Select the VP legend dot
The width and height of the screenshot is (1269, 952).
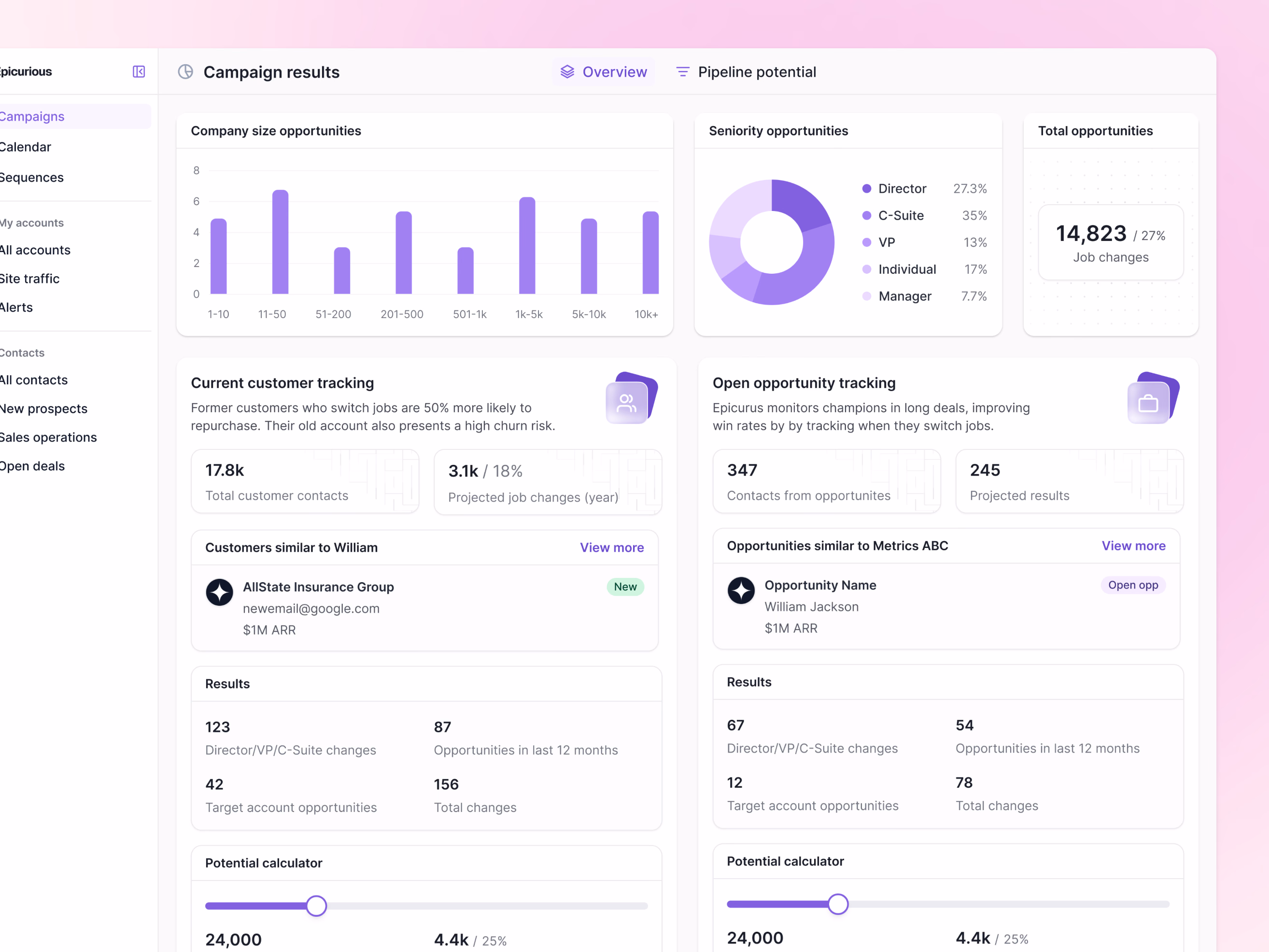tap(866, 243)
